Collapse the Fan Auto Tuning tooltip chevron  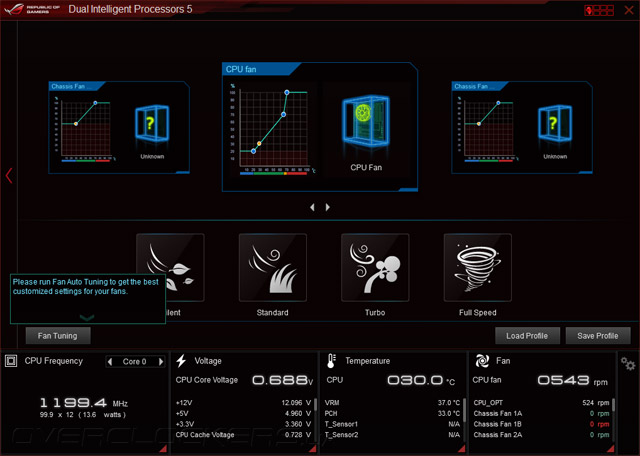click(x=87, y=317)
